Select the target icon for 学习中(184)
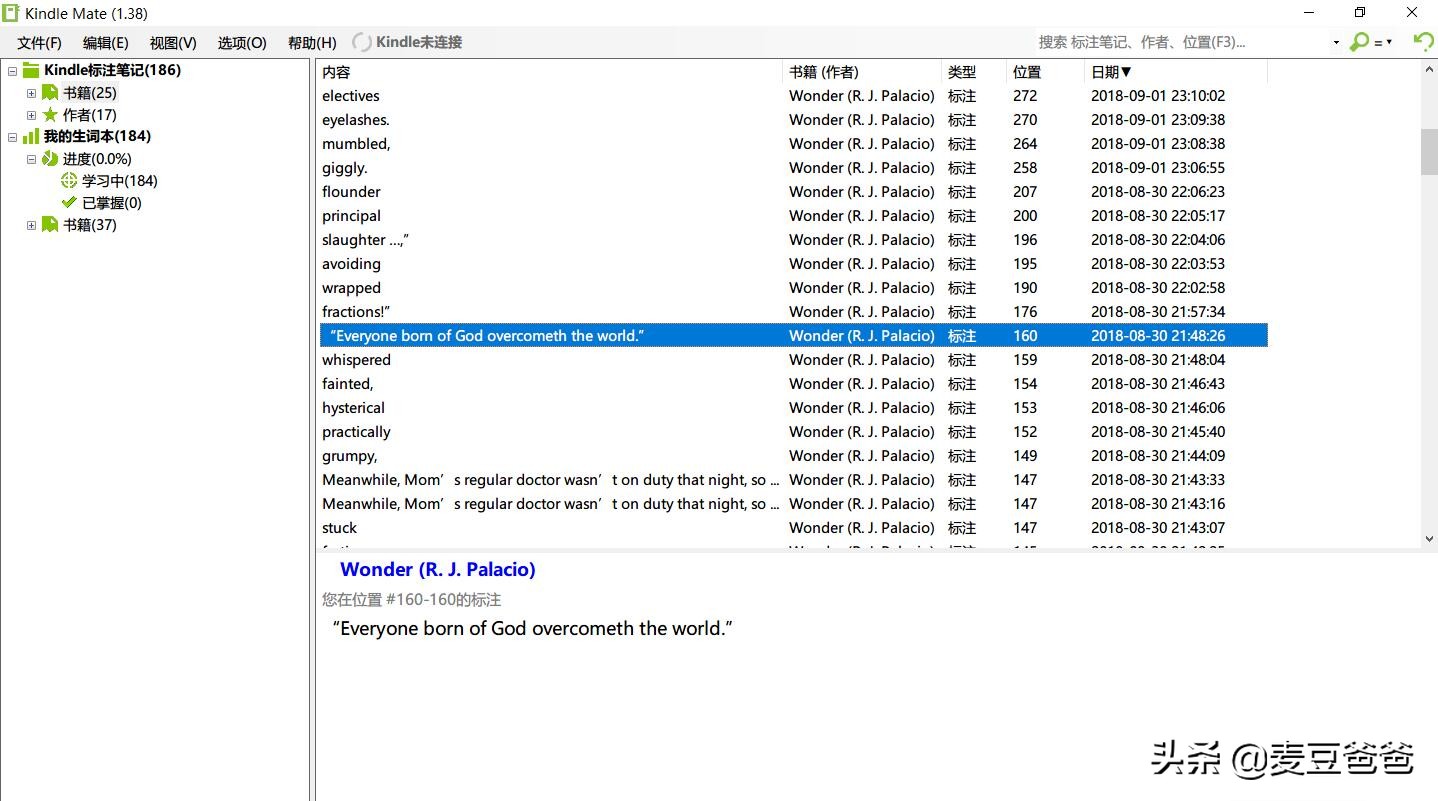This screenshot has width=1438, height=801. 69,181
